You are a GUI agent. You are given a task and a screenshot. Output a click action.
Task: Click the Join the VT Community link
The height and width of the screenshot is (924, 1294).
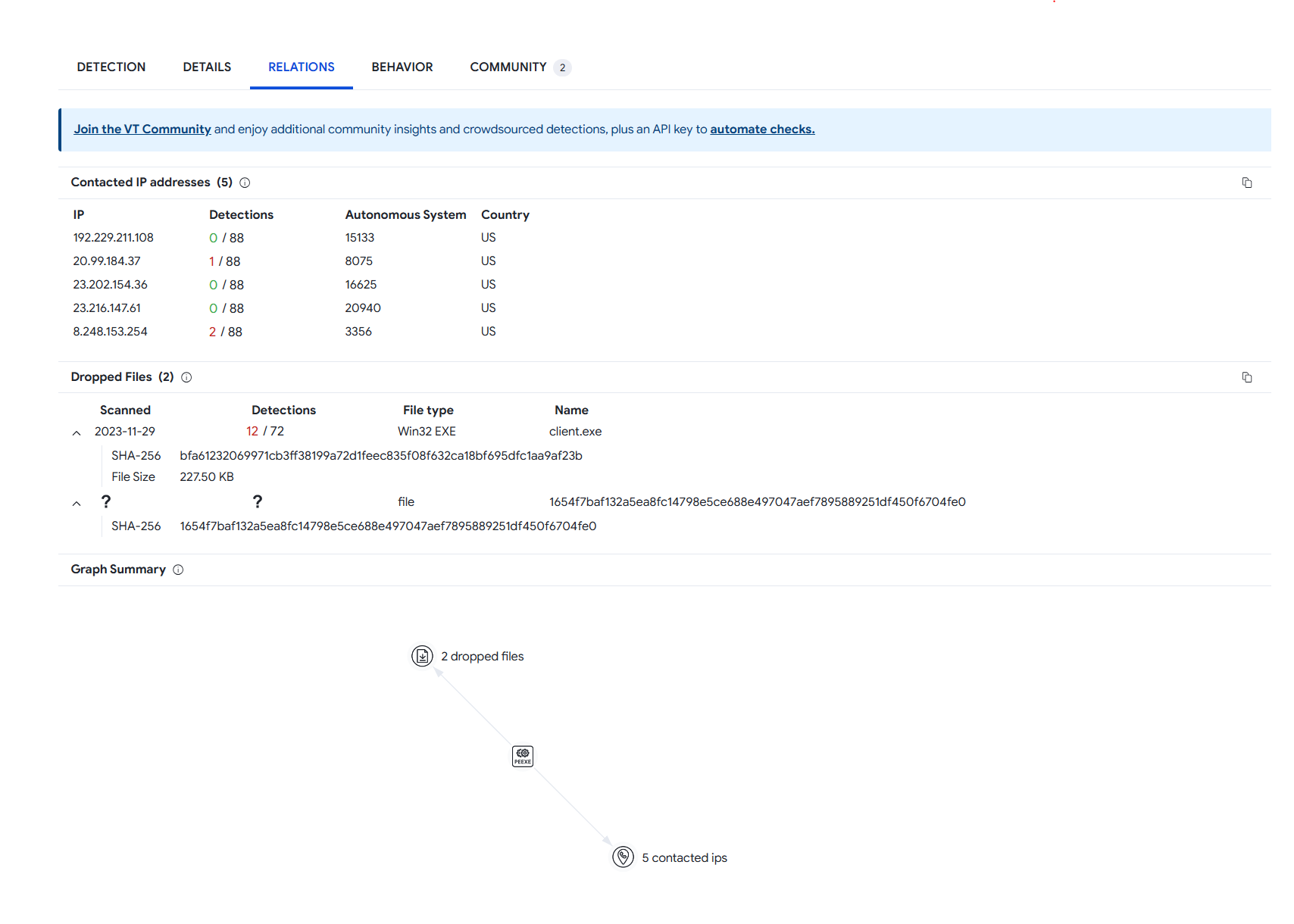(142, 130)
